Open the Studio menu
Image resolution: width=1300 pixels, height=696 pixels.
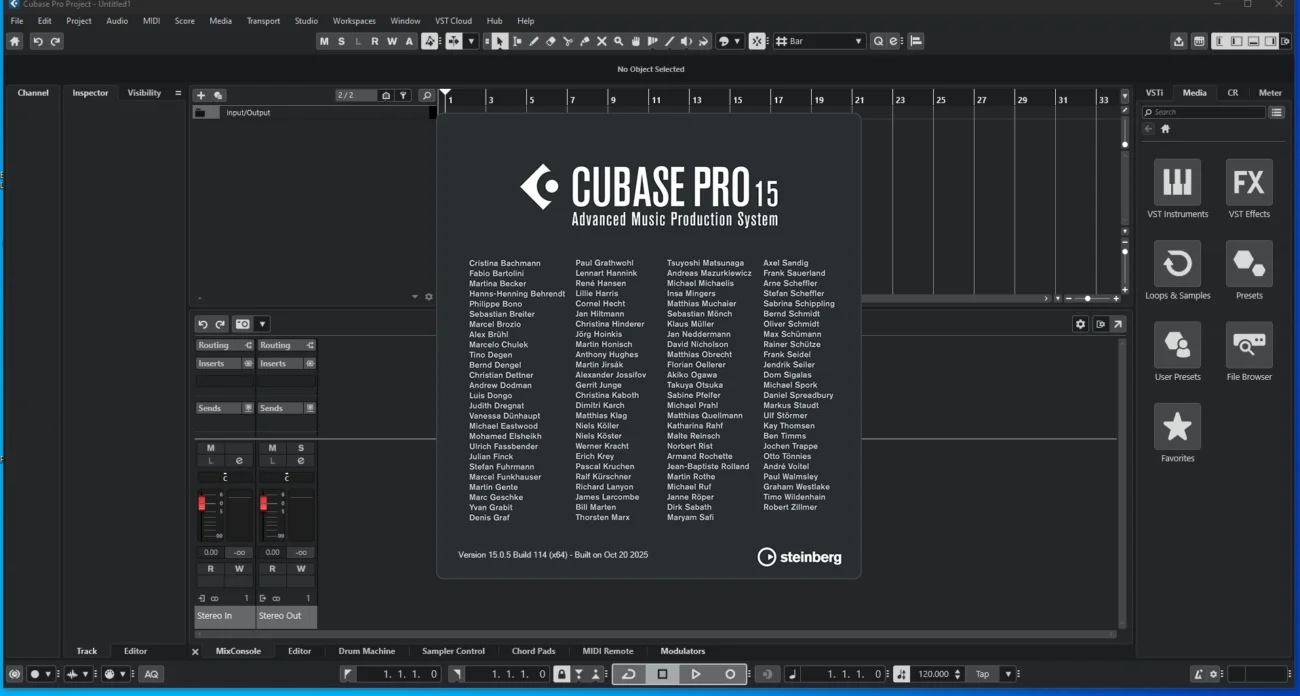pyautogui.click(x=305, y=20)
